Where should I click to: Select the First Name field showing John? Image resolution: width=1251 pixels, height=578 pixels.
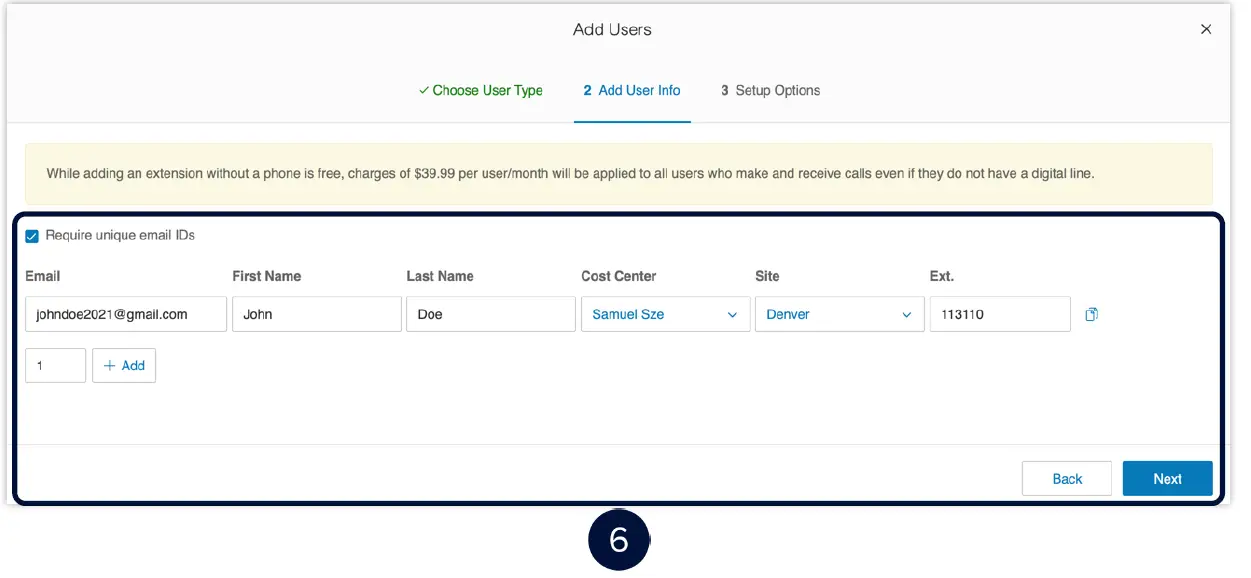pos(316,314)
